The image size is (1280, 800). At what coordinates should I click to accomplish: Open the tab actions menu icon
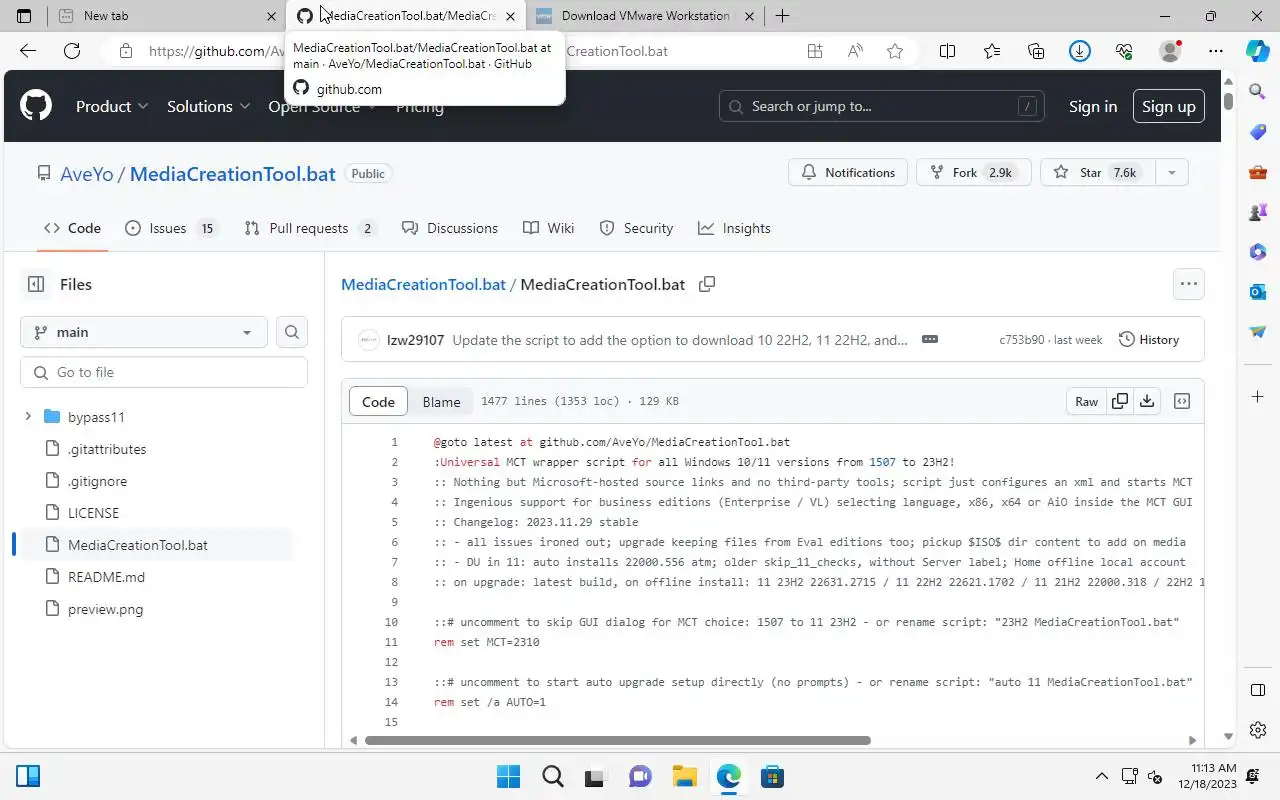tap(24, 16)
